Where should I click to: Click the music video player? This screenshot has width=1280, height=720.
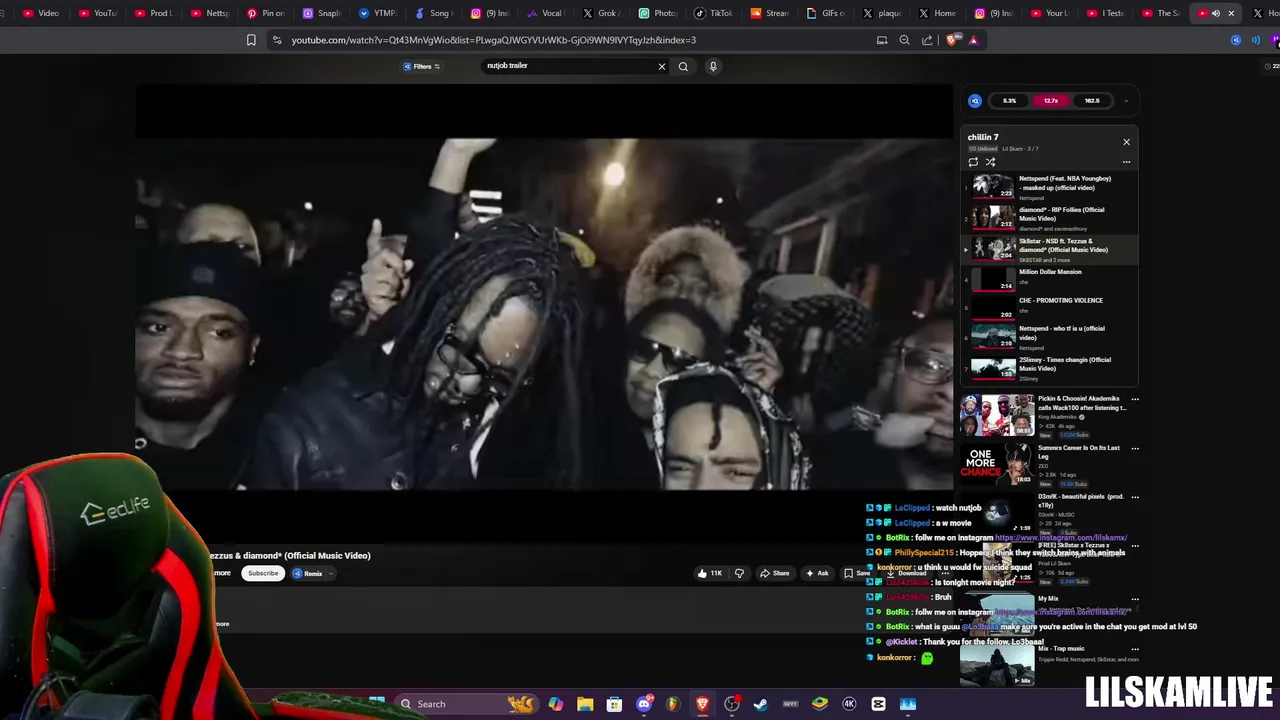(x=544, y=314)
